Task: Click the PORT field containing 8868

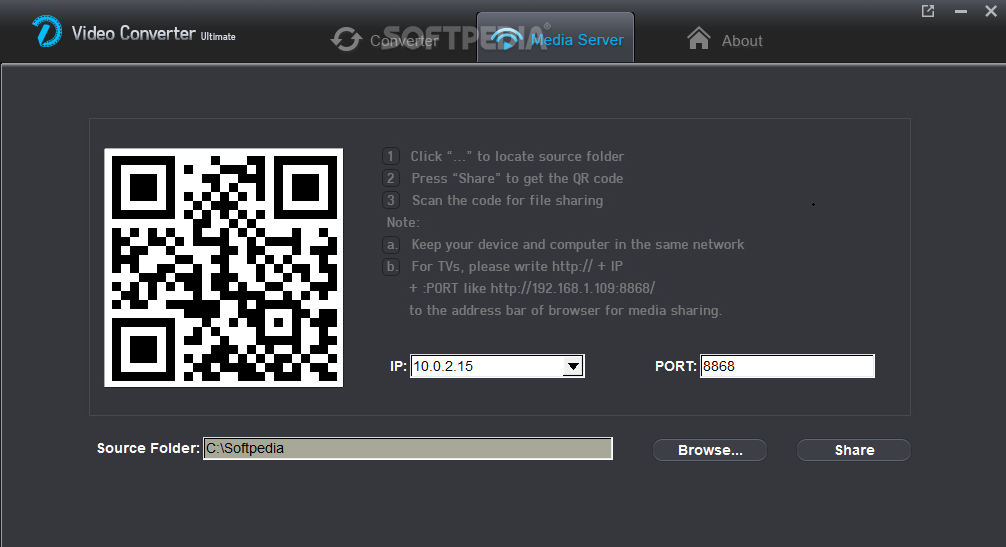Action: [x=787, y=366]
